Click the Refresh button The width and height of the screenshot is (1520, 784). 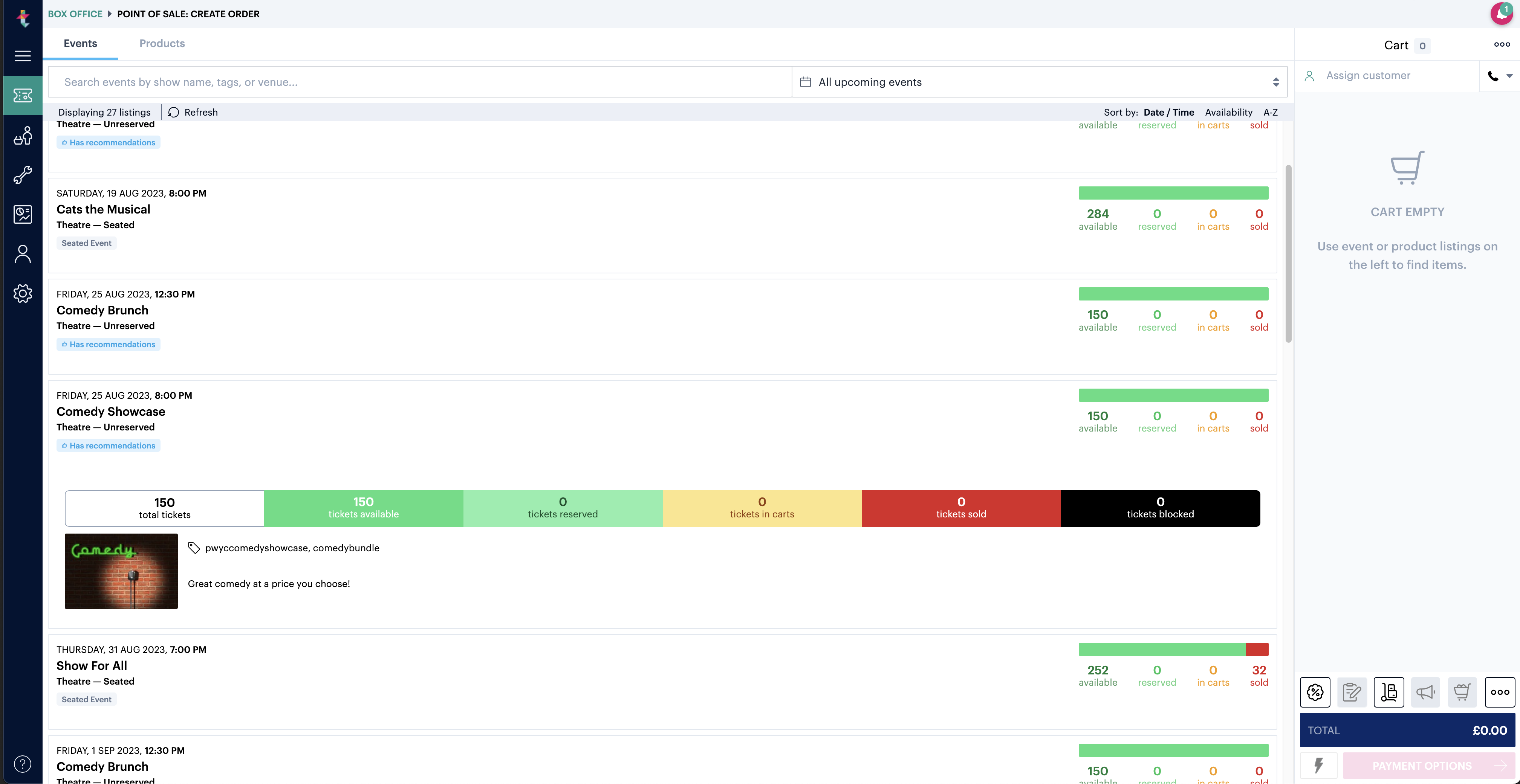pos(193,113)
